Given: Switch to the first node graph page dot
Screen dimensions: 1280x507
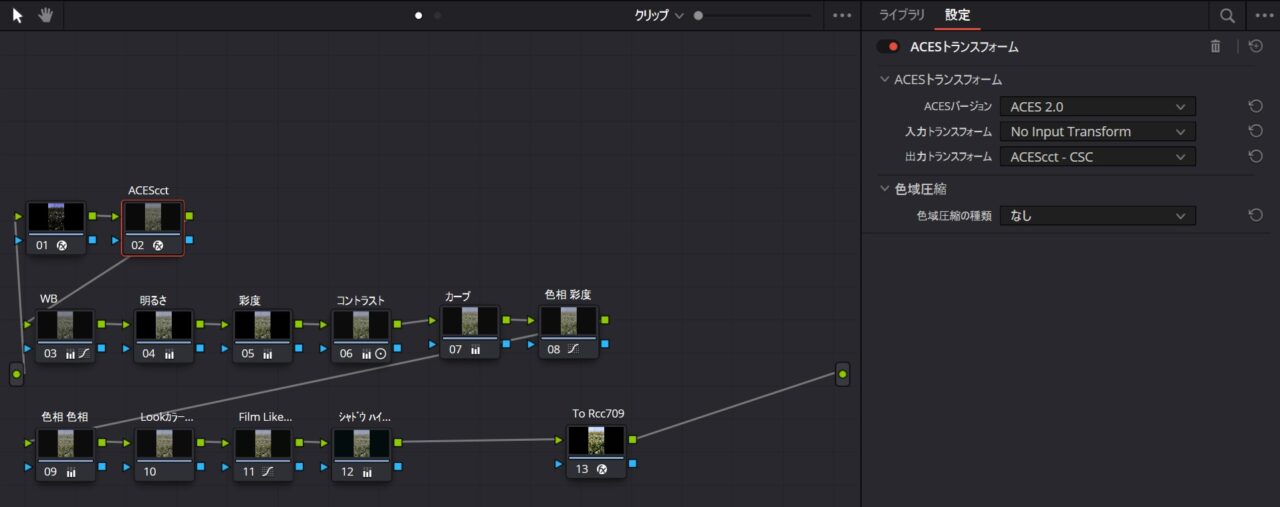Looking at the screenshot, I should tap(419, 15).
